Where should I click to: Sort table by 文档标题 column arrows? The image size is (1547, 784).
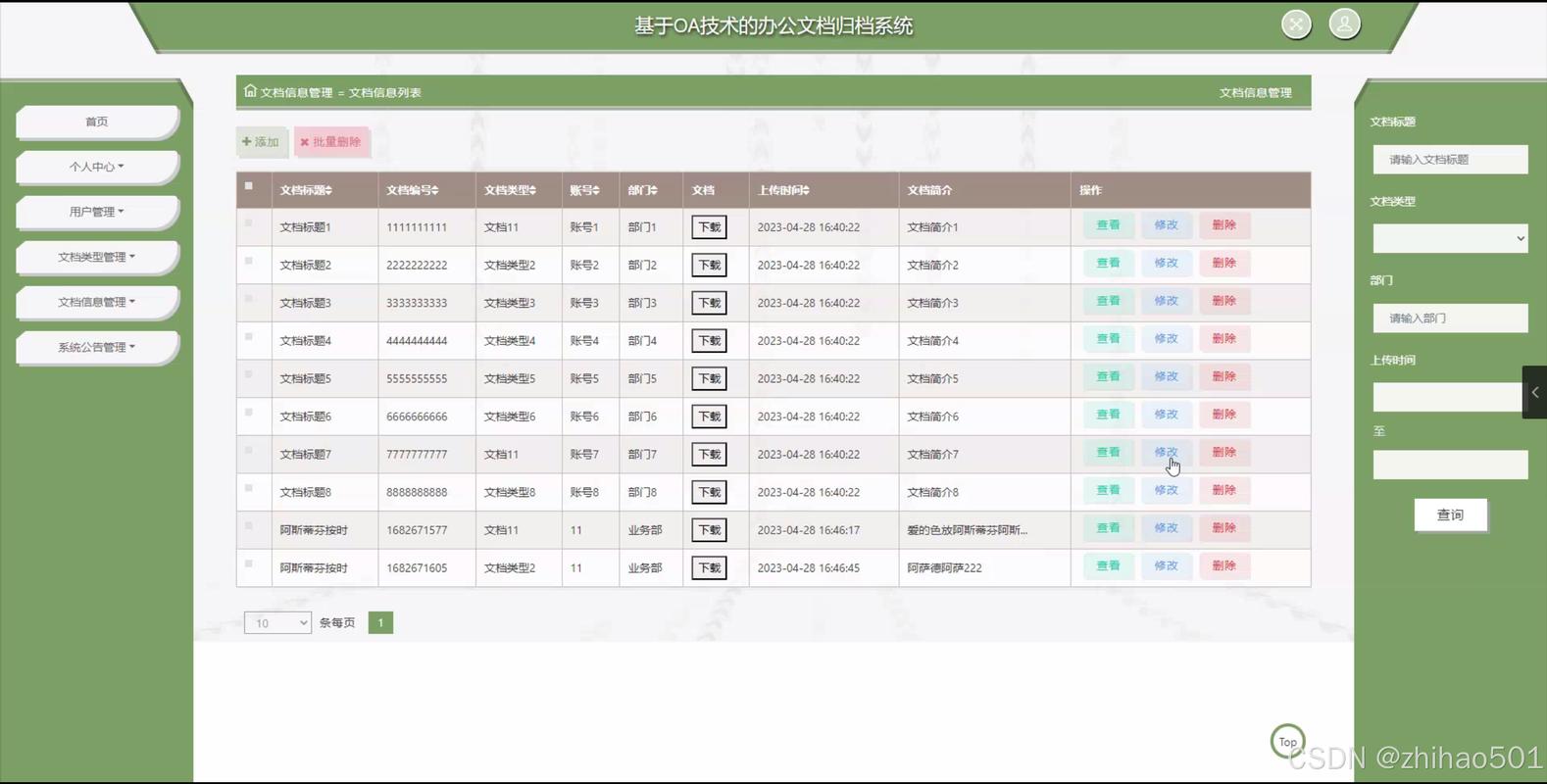pos(329,191)
